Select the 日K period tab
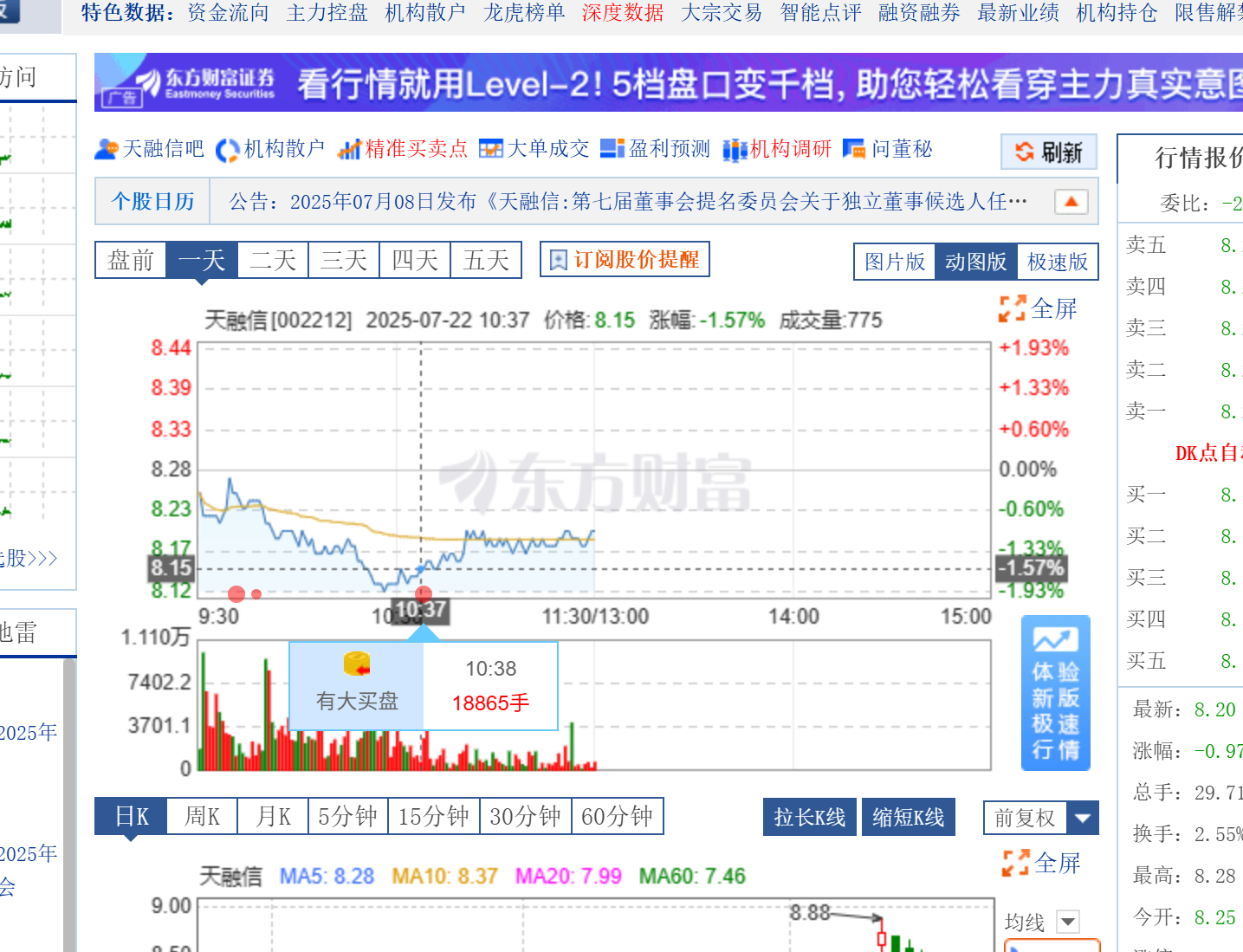This screenshot has height=952, width=1243. [x=131, y=816]
